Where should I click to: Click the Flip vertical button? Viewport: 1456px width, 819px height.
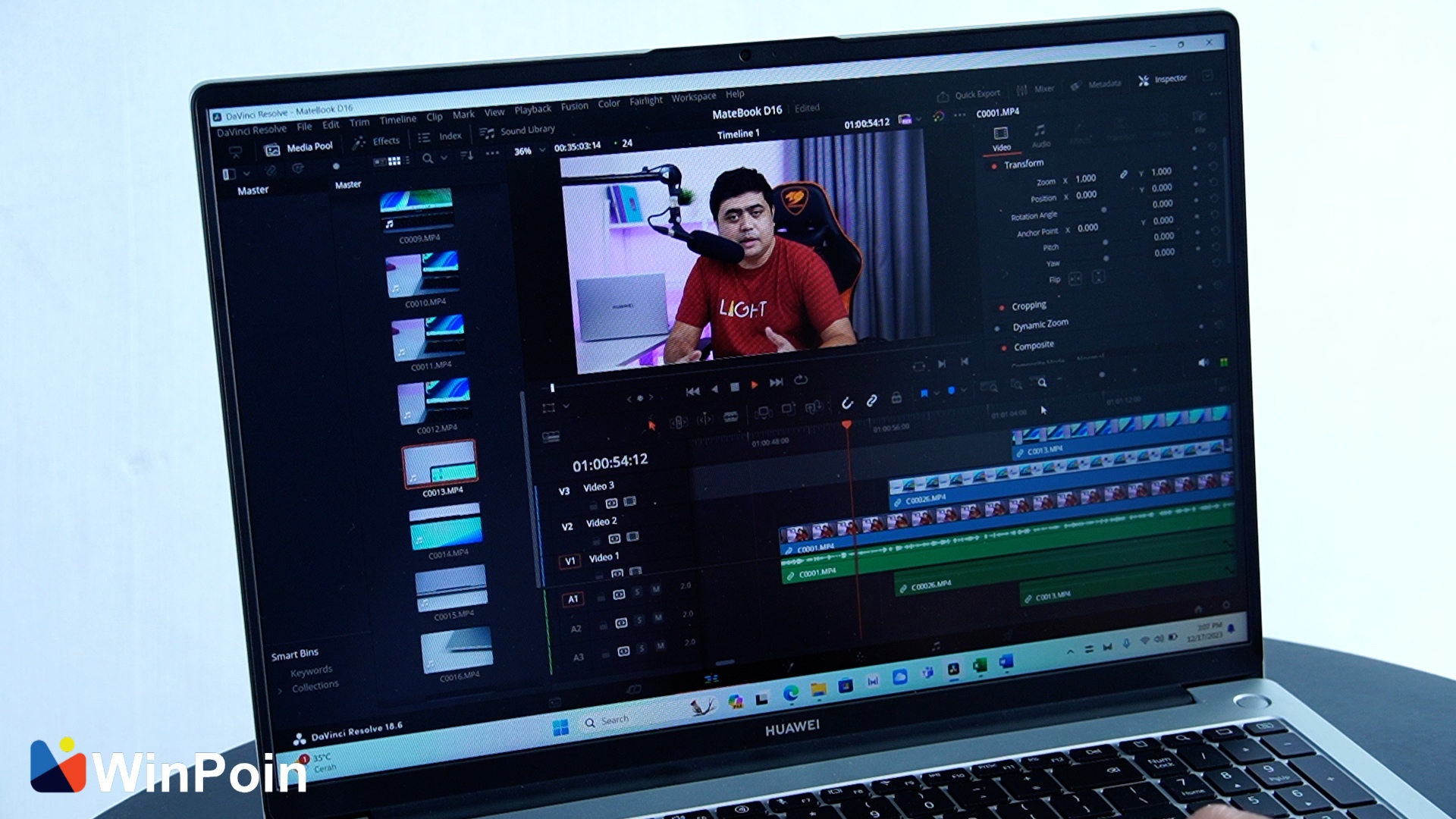[x=1098, y=277]
